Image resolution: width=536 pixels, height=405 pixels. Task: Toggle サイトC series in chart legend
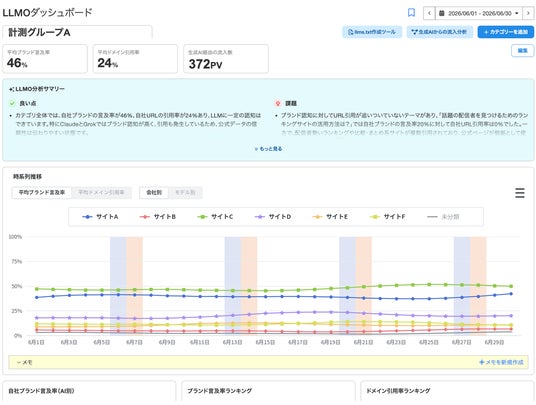click(x=215, y=217)
